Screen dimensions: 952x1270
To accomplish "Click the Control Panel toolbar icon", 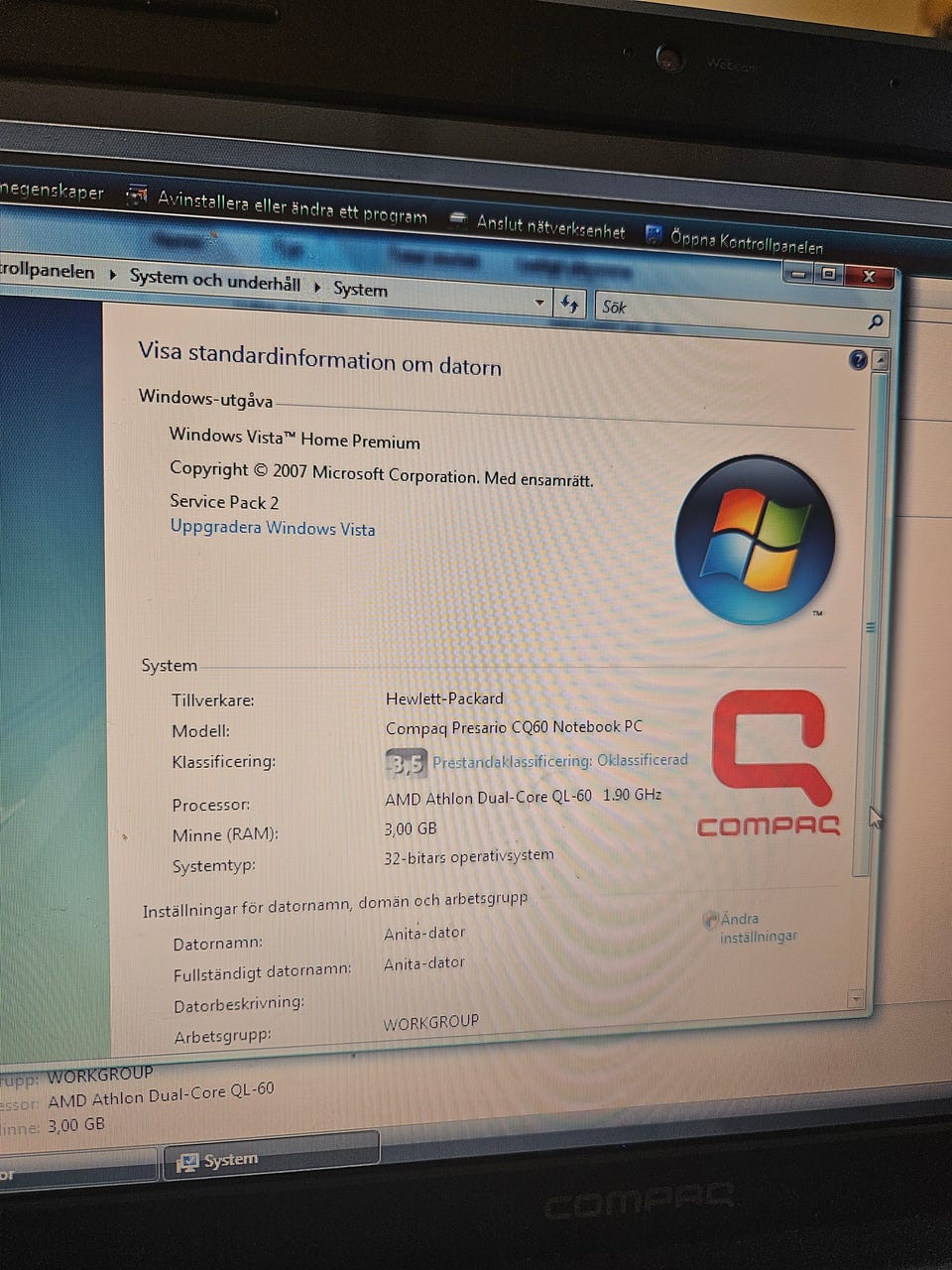I will (x=654, y=234).
